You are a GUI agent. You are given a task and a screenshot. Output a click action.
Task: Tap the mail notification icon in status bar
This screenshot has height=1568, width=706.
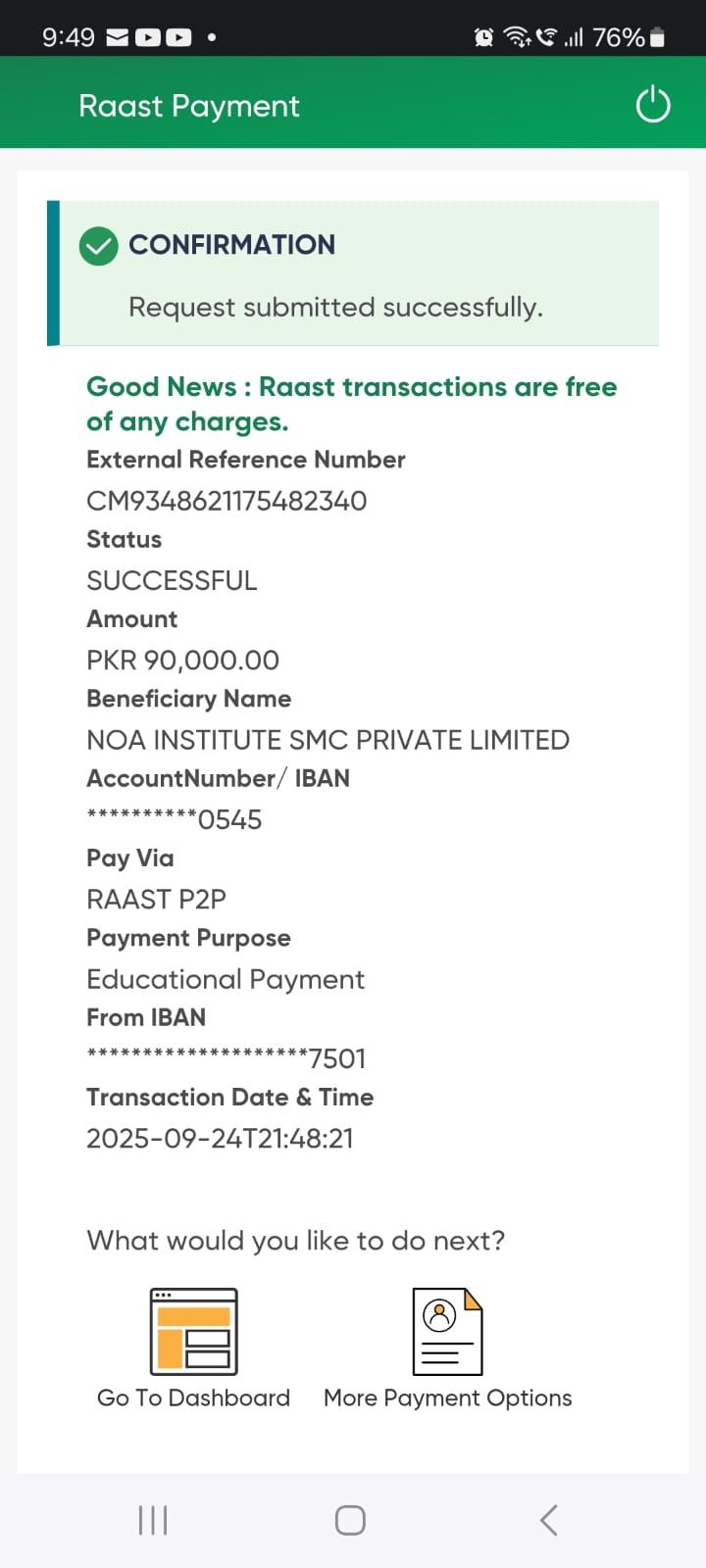tap(118, 38)
